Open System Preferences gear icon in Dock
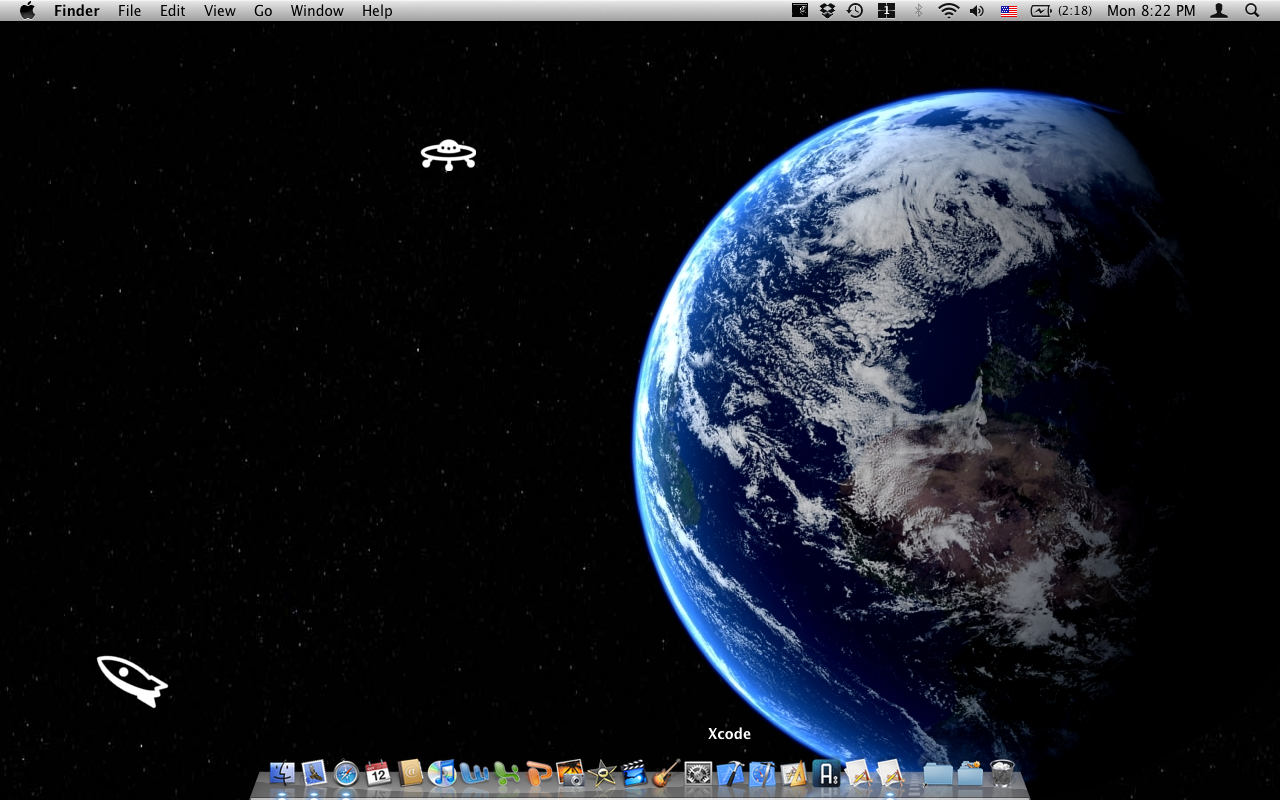Screen dimensions: 1280x800 698,773
